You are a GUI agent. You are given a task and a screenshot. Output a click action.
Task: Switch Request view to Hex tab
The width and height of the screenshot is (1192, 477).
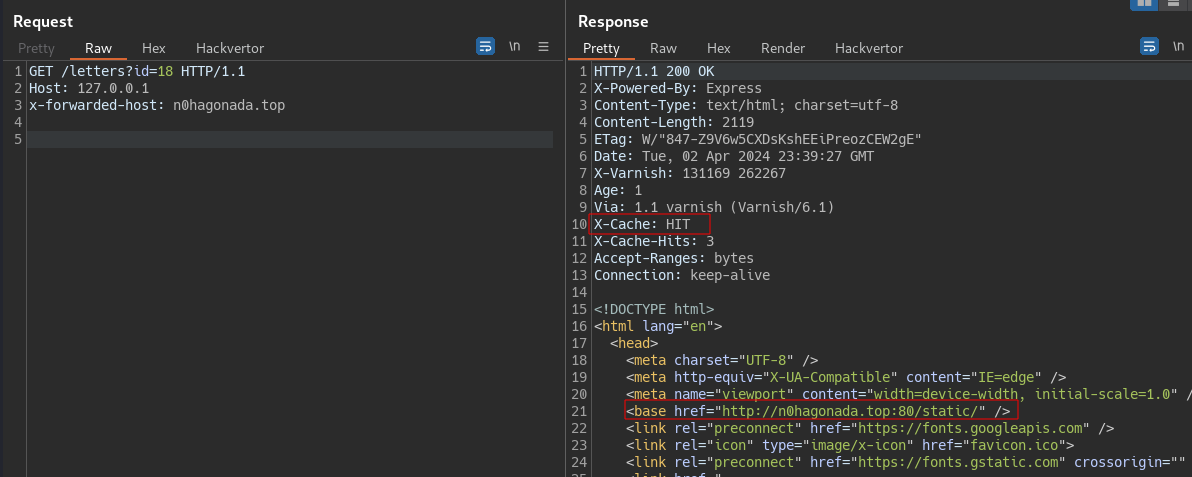pyautogui.click(x=154, y=48)
